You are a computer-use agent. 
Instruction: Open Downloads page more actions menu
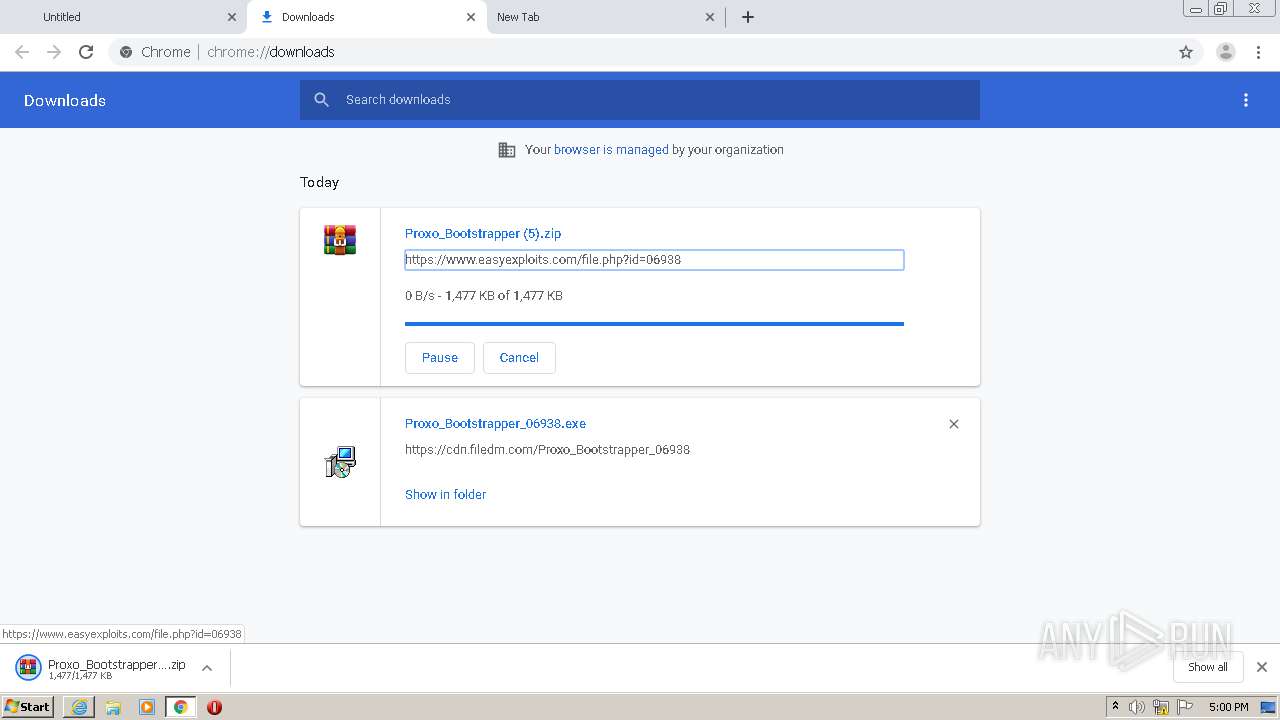coord(1246,100)
